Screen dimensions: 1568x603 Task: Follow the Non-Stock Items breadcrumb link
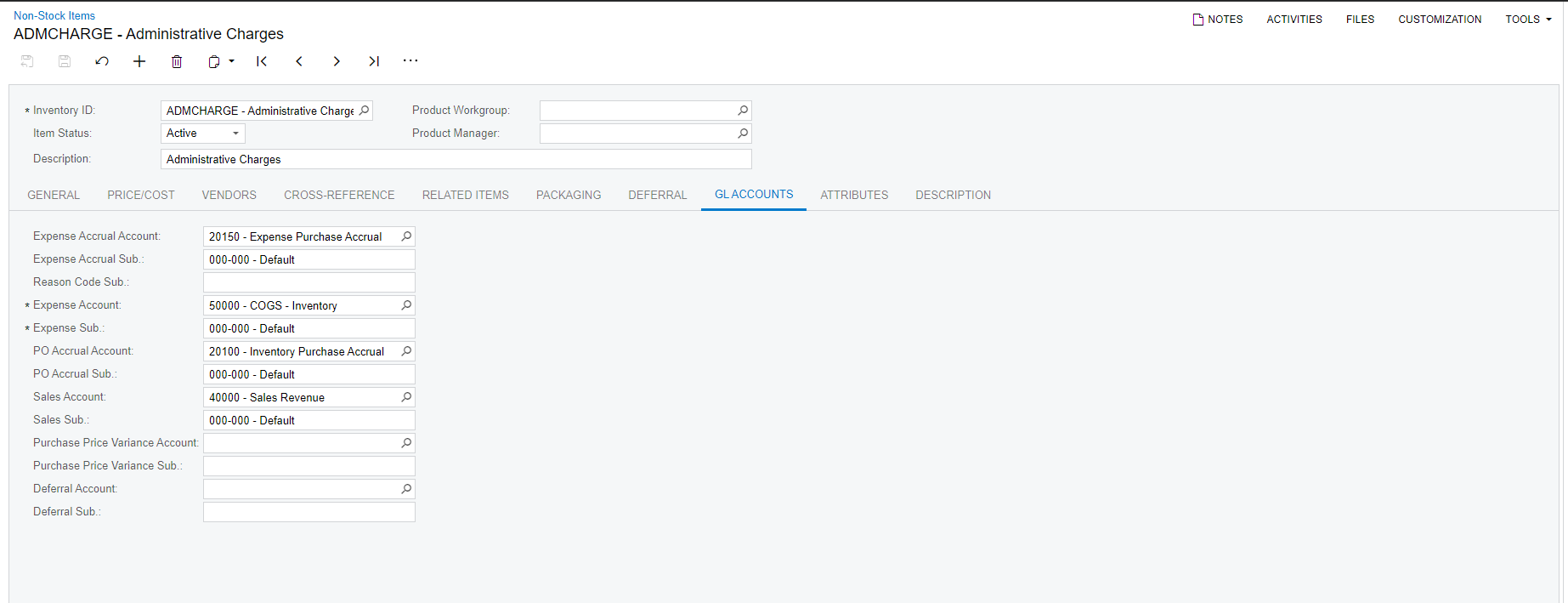coord(54,15)
